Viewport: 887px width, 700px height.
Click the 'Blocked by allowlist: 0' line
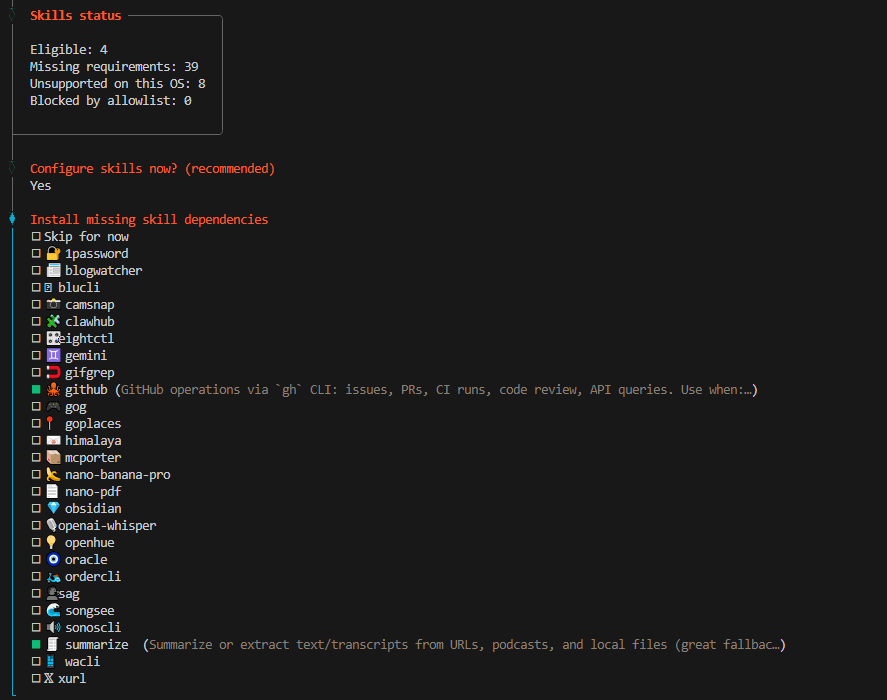tap(111, 101)
